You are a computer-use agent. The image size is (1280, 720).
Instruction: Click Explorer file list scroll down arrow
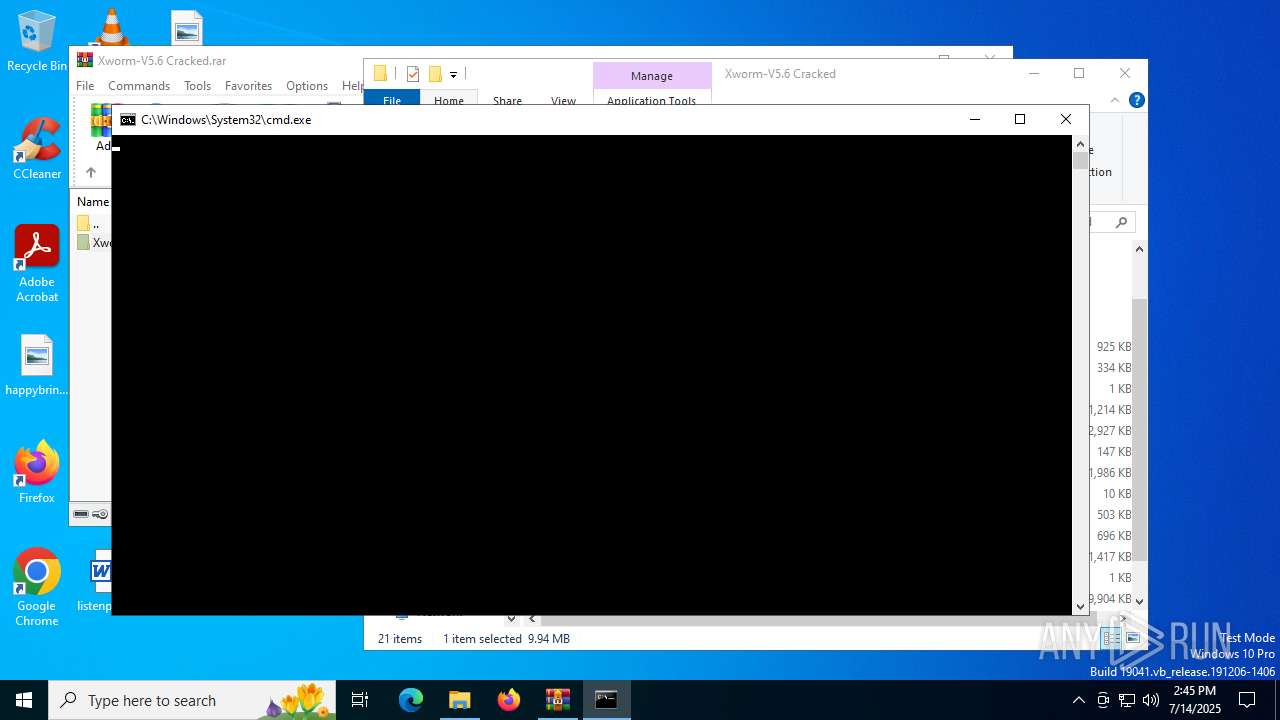coord(1139,600)
